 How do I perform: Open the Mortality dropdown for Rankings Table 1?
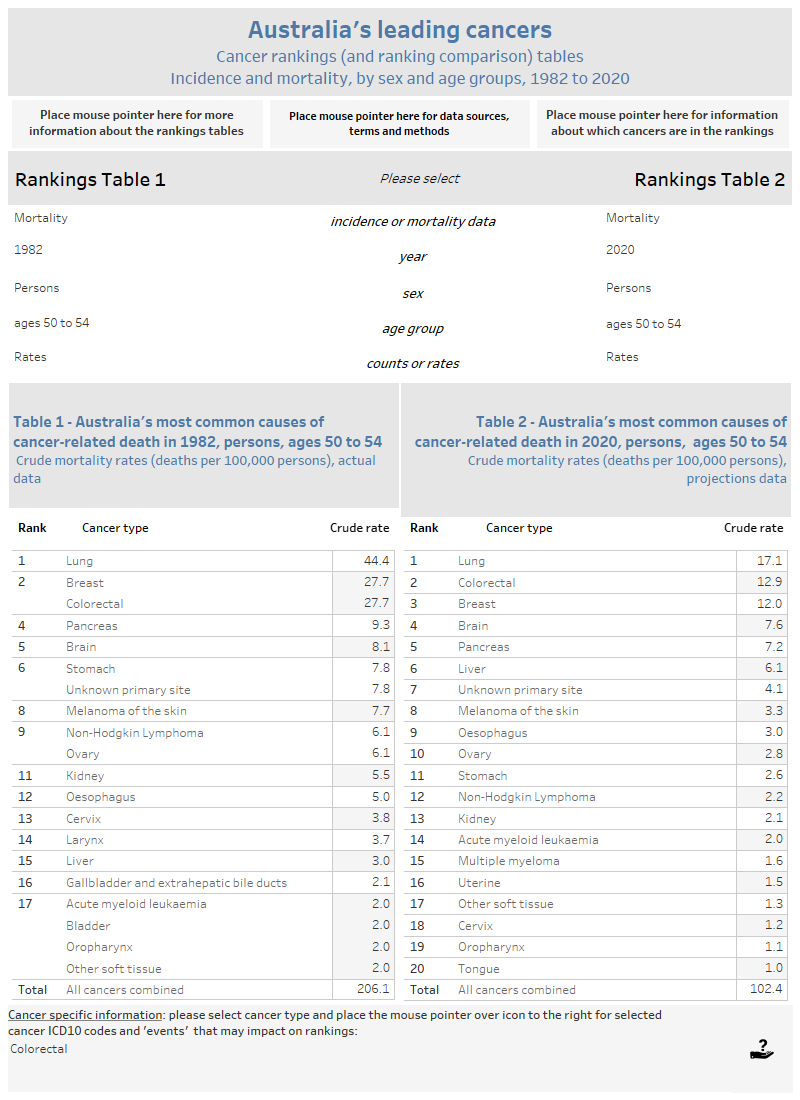tap(40, 218)
